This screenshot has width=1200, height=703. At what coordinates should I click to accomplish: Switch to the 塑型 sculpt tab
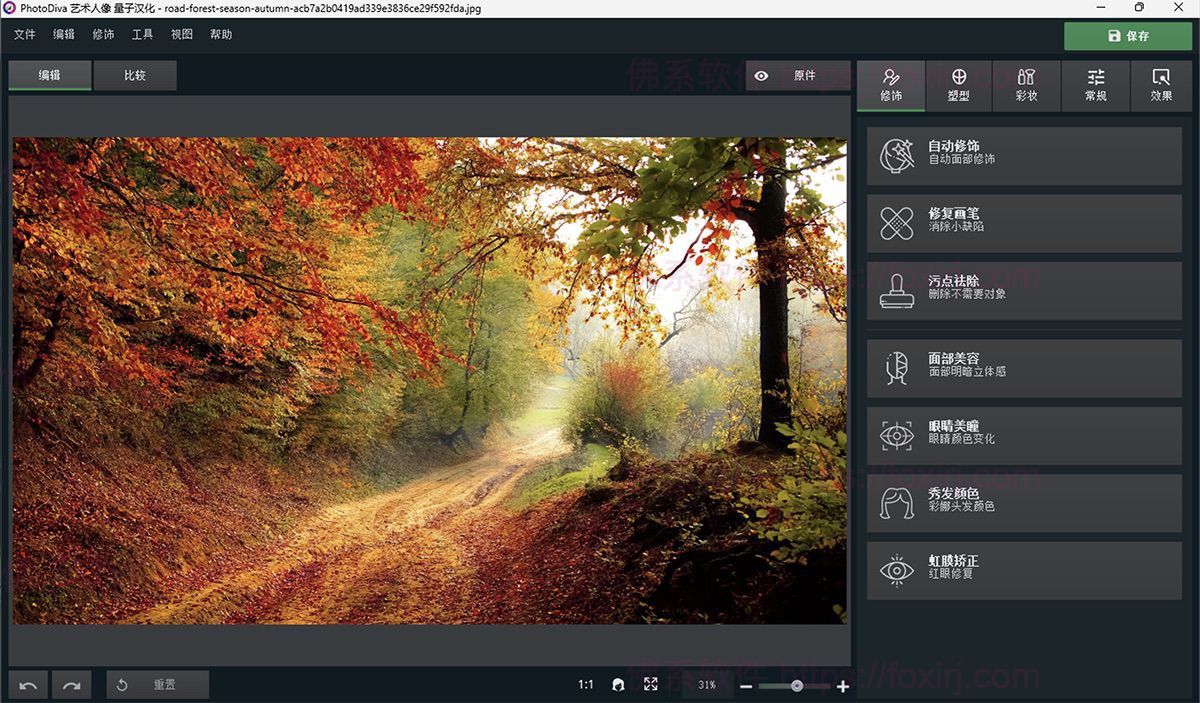click(x=958, y=86)
